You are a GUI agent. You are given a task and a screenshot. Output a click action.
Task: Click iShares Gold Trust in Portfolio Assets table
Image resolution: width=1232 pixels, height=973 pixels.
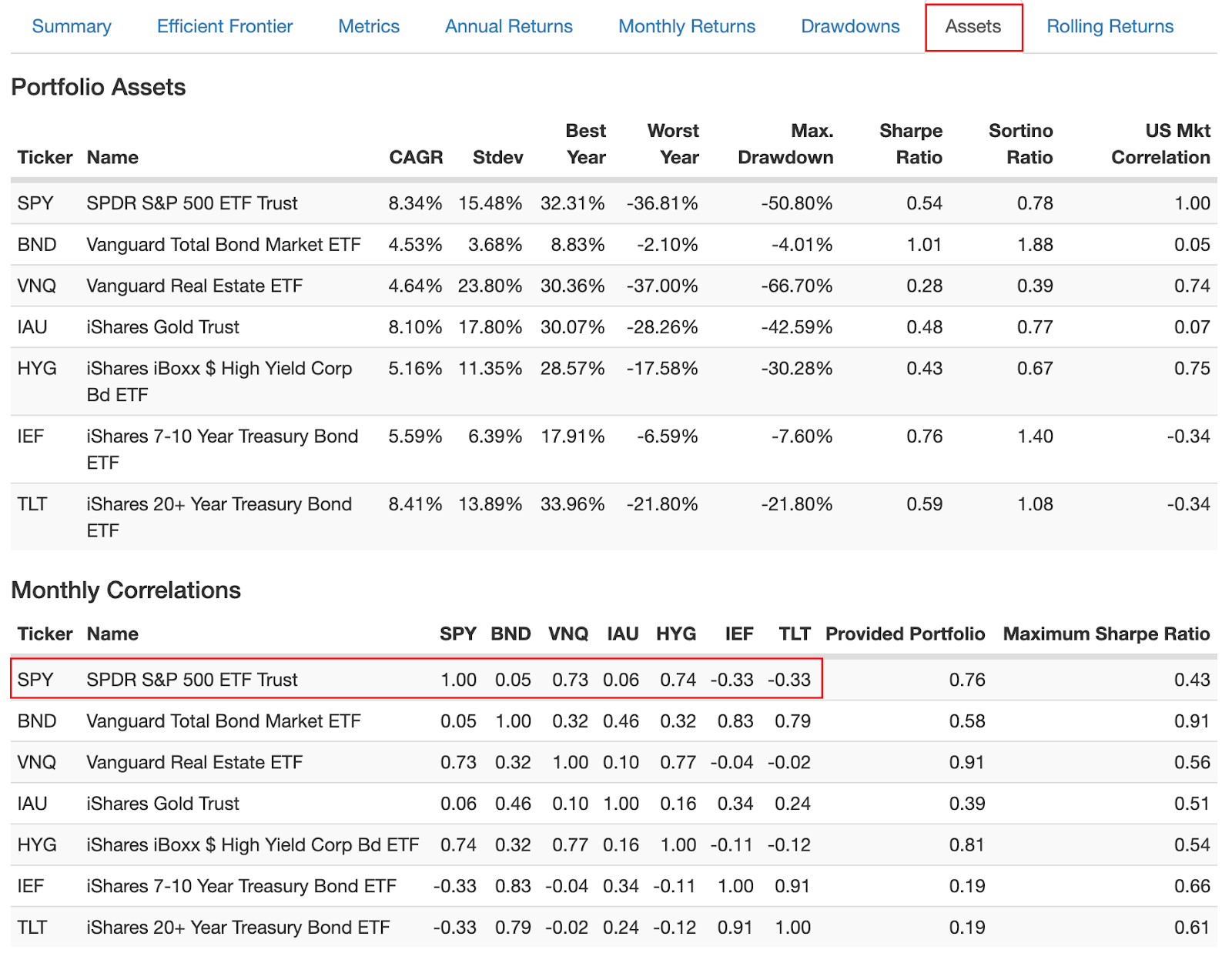[162, 327]
